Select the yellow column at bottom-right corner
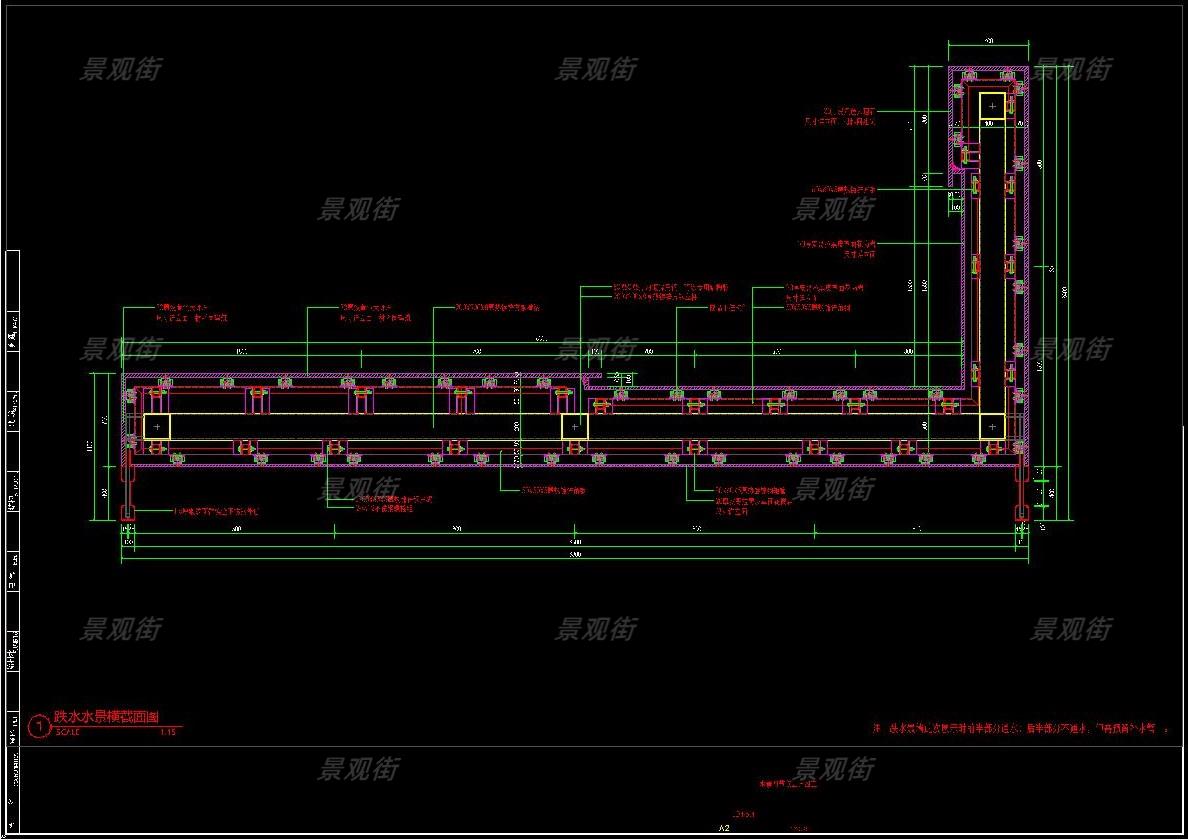The width and height of the screenshot is (1188, 840). click(x=992, y=427)
